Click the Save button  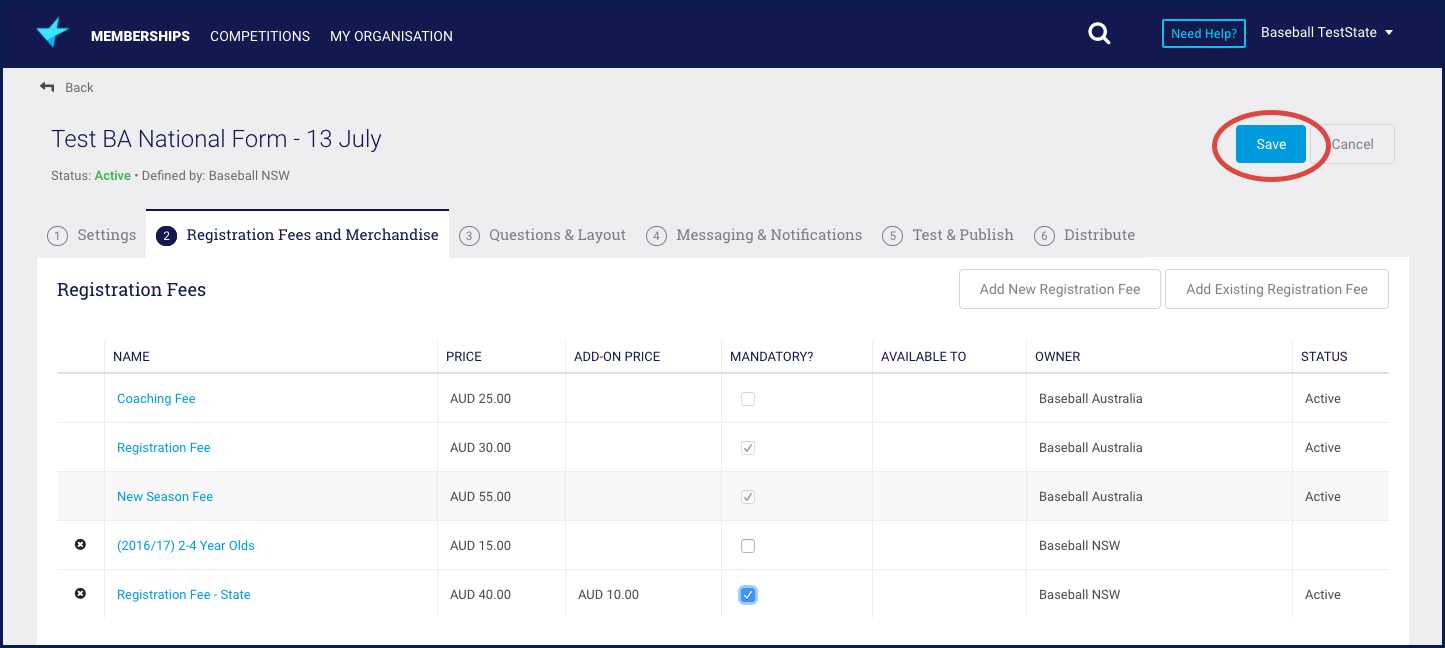pyautogui.click(x=1271, y=144)
